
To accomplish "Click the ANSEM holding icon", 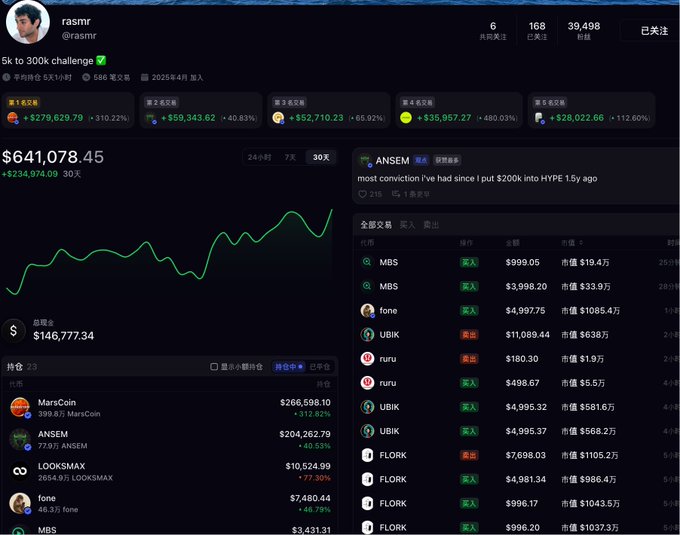I will pyautogui.click(x=20, y=439).
